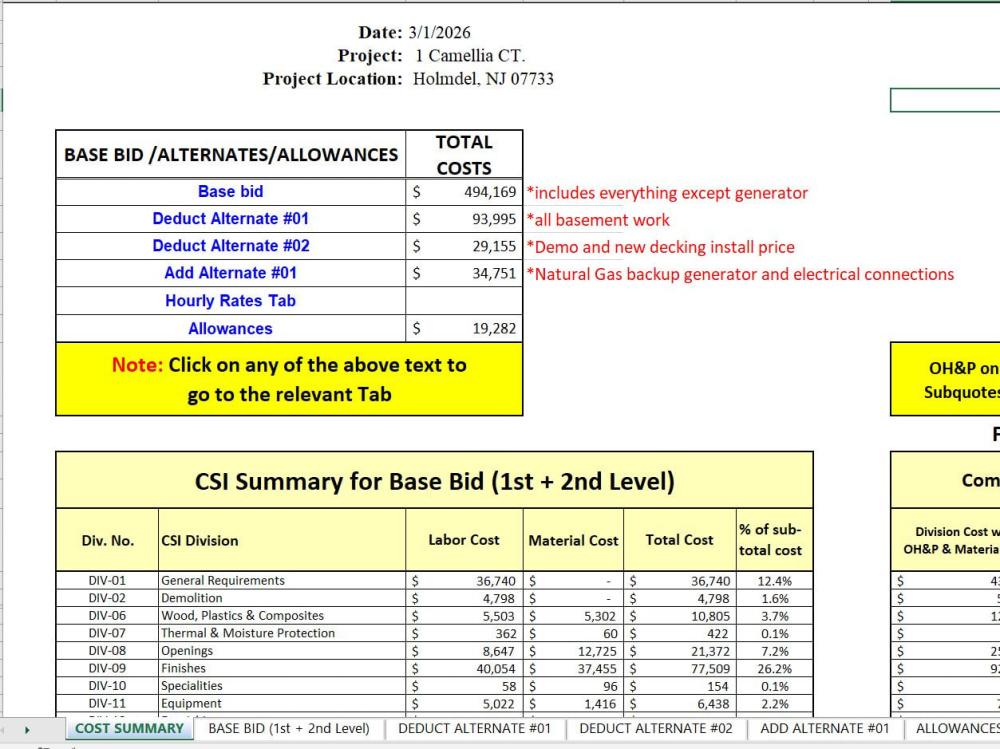Select the 12.4% percentage cell

[x=774, y=581]
